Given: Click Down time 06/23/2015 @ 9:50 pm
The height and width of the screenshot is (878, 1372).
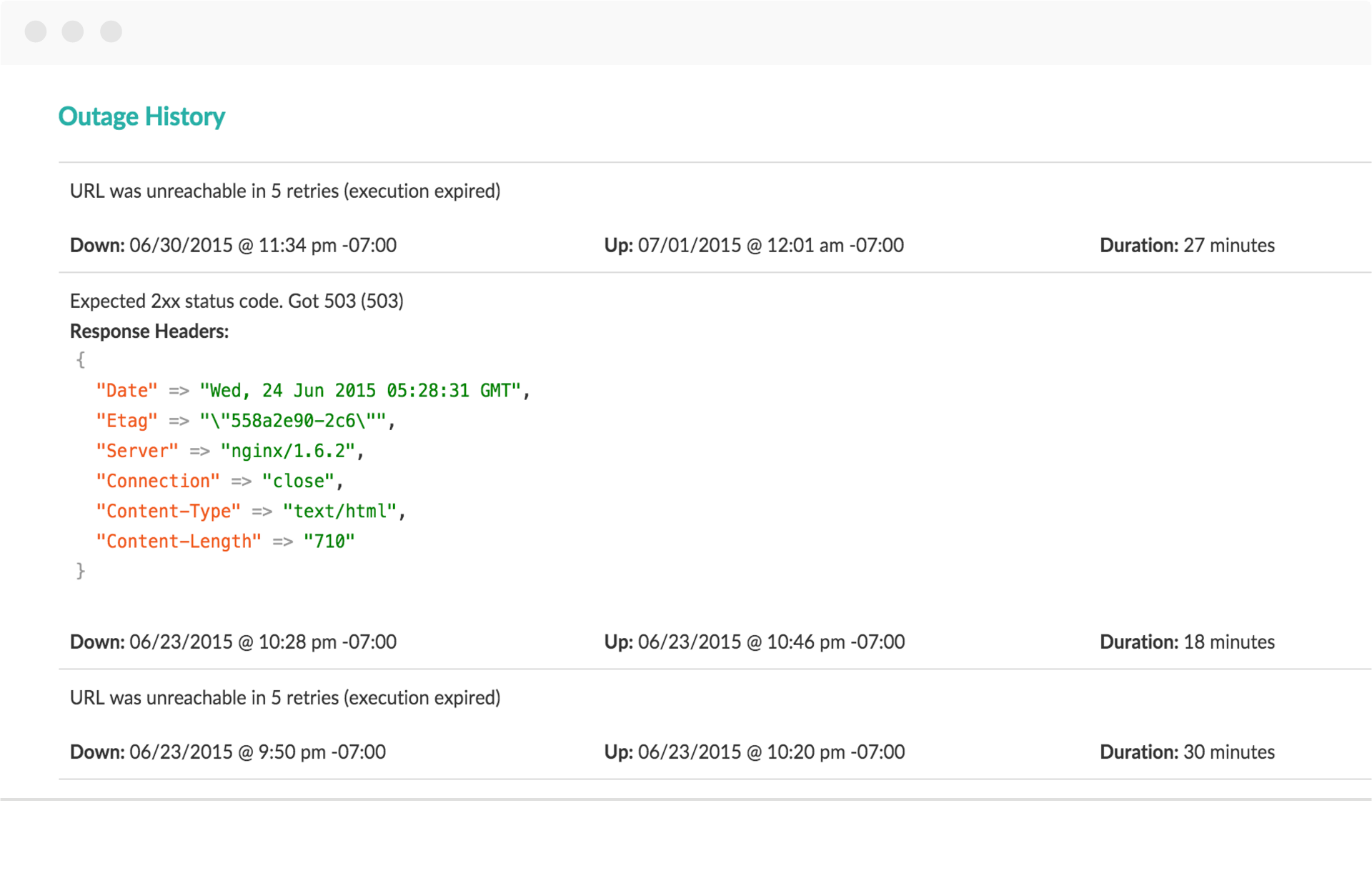Looking at the screenshot, I should click(228, 752).
